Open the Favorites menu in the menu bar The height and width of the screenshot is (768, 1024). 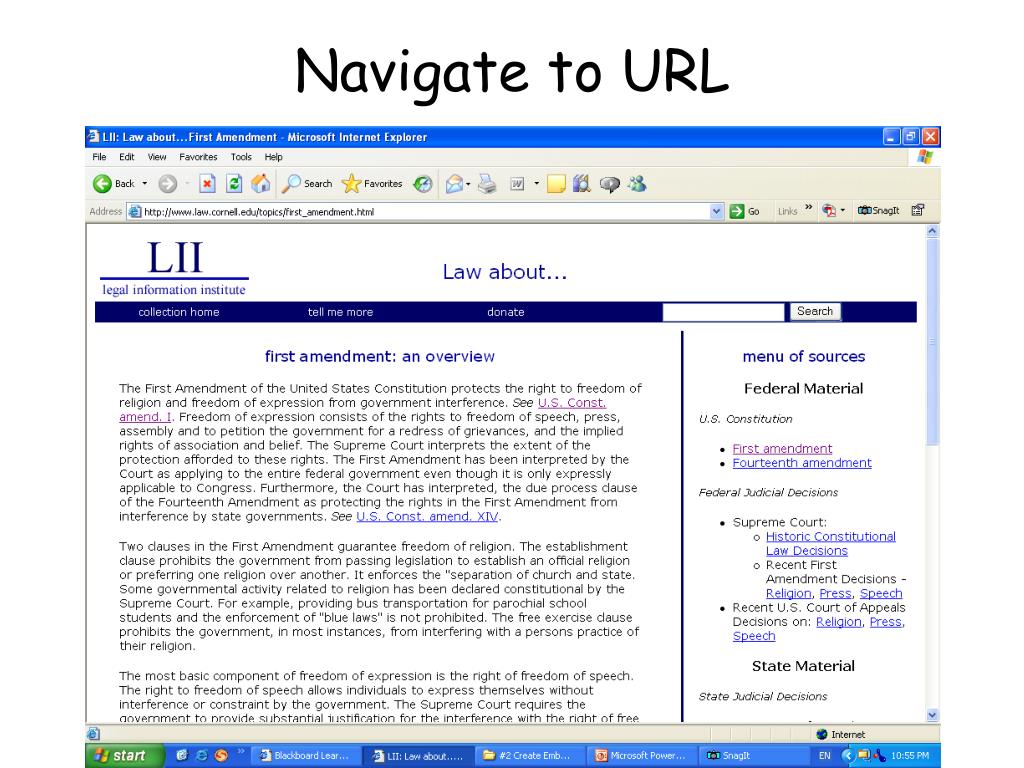click(x=198, y=157)
